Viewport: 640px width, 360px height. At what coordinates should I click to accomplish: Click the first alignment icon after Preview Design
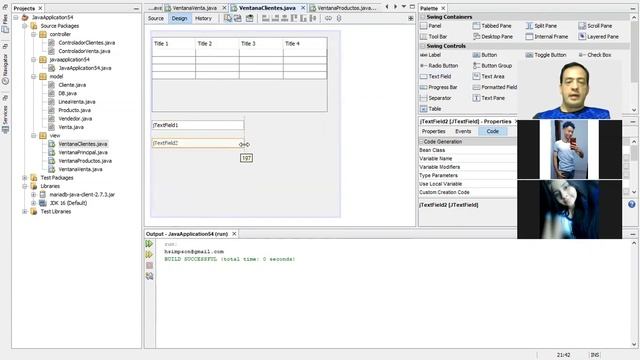(266, 18)
